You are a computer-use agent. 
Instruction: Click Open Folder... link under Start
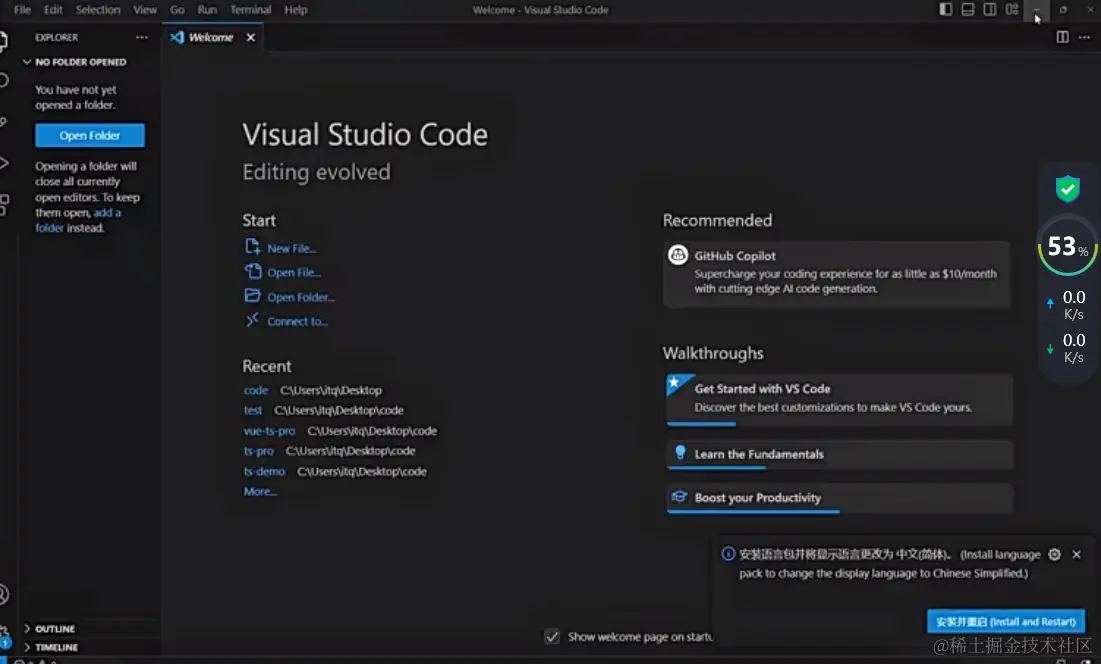pos(301,297)
